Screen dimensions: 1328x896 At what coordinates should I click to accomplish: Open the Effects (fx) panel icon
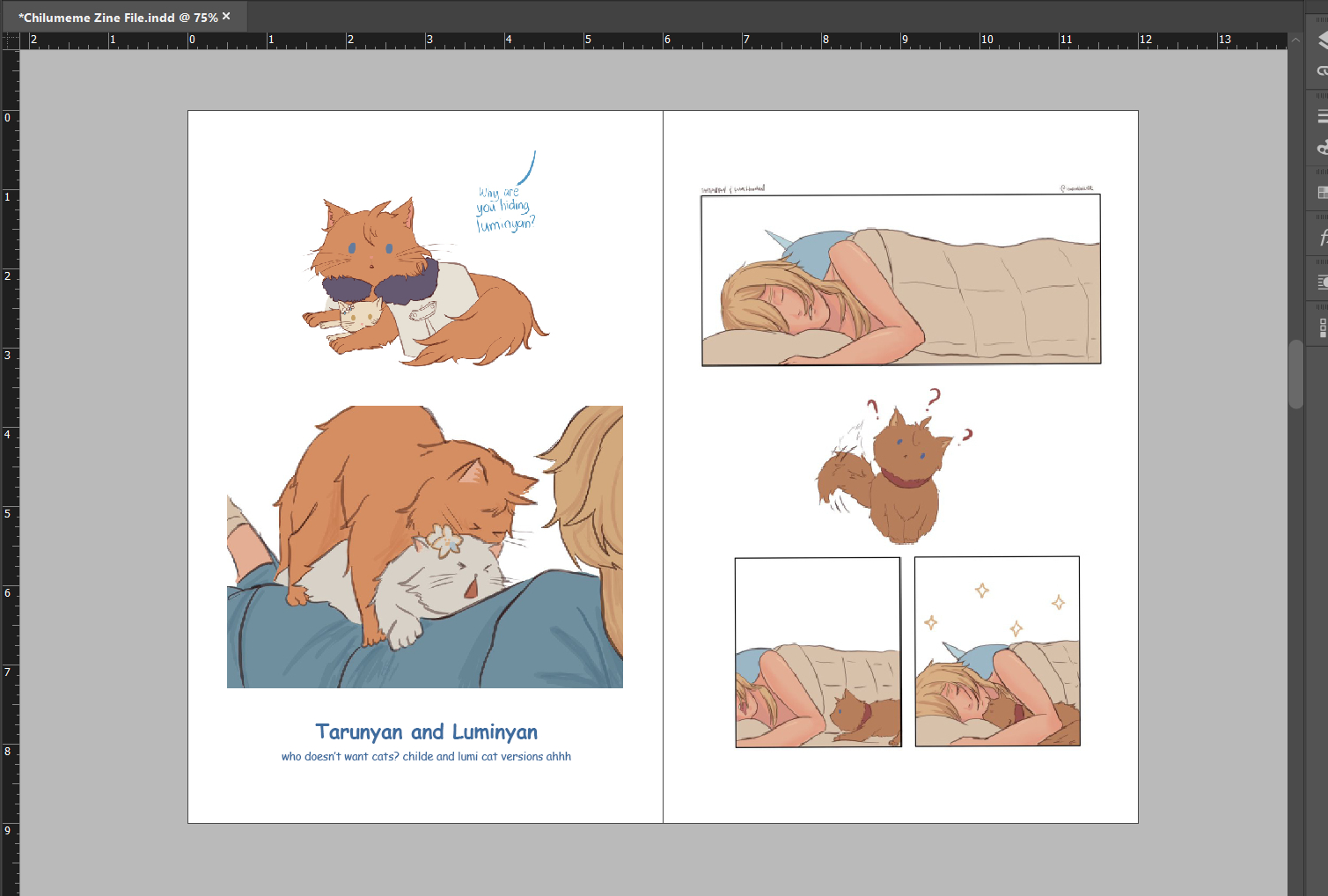tap(1322, 237)
